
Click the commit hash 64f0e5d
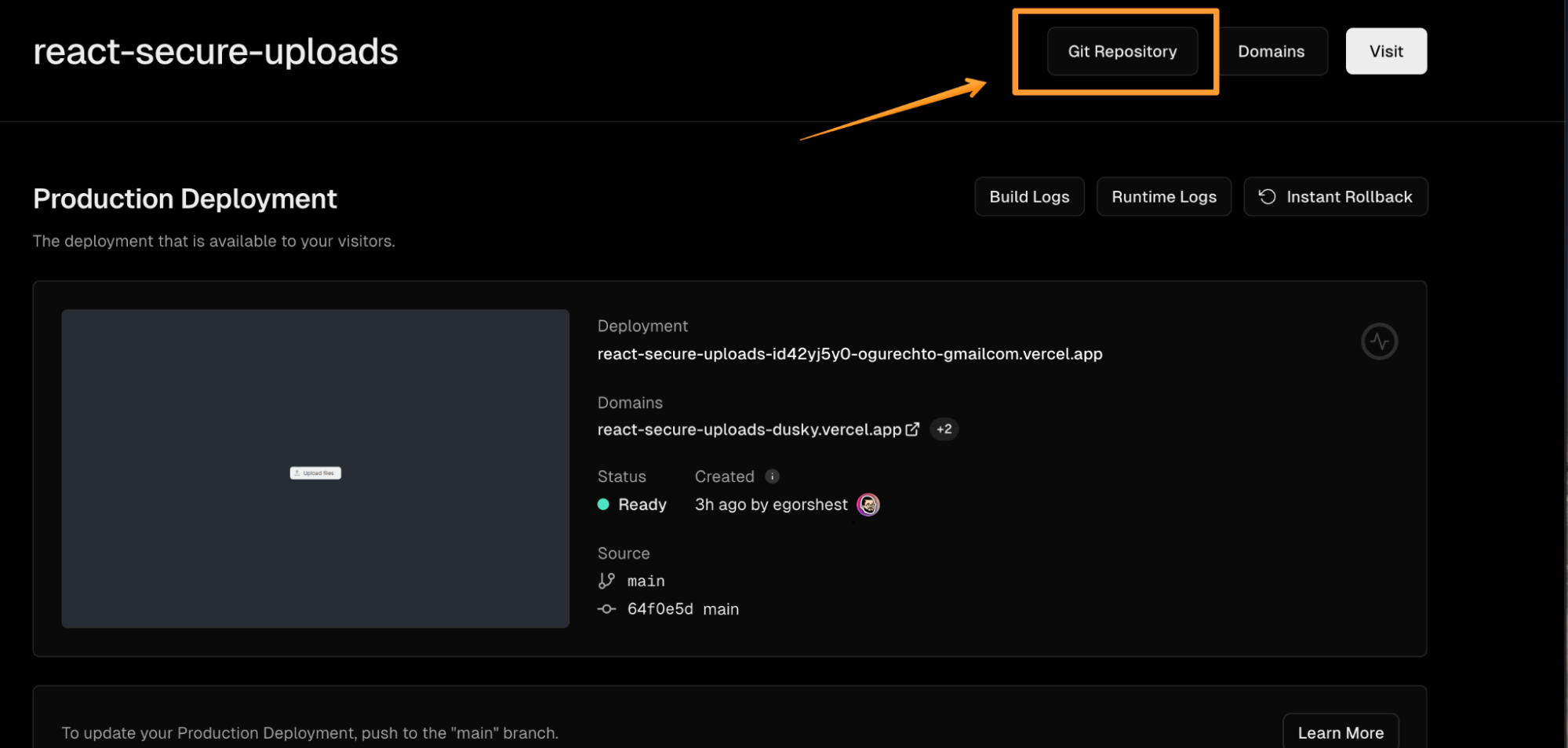pos(660,608)
